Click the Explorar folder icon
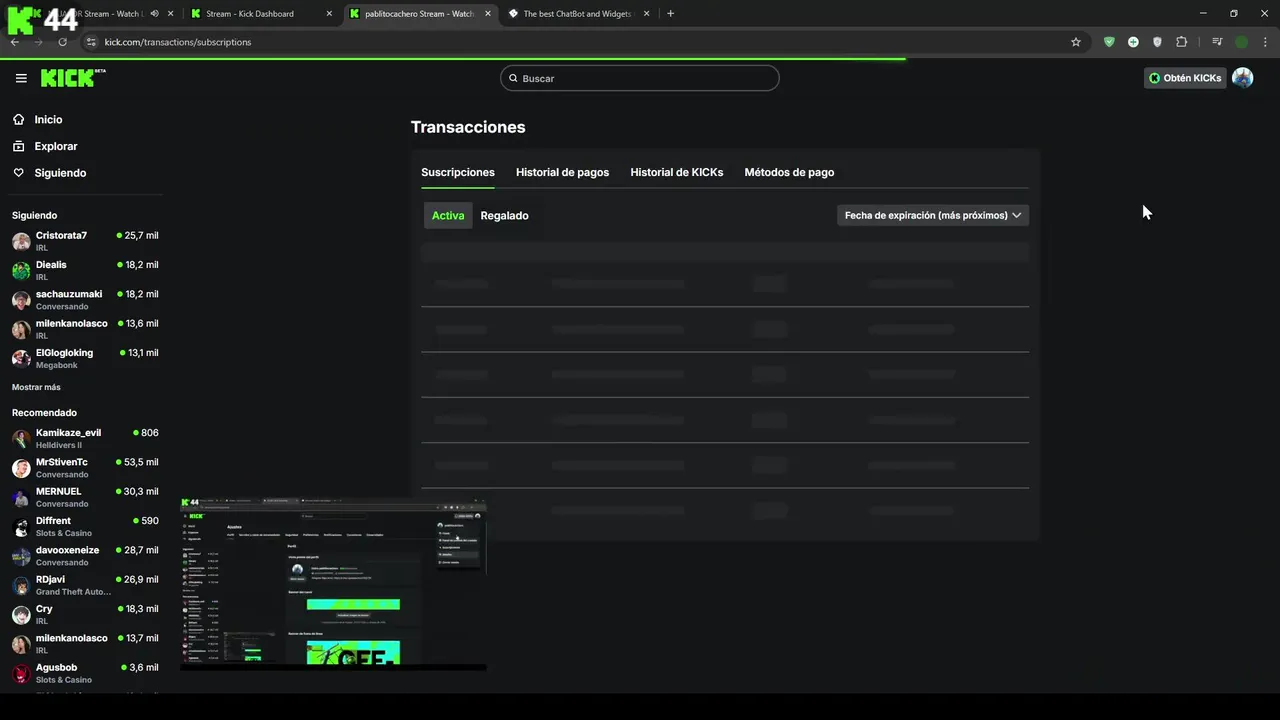 [x=19, y=146]
